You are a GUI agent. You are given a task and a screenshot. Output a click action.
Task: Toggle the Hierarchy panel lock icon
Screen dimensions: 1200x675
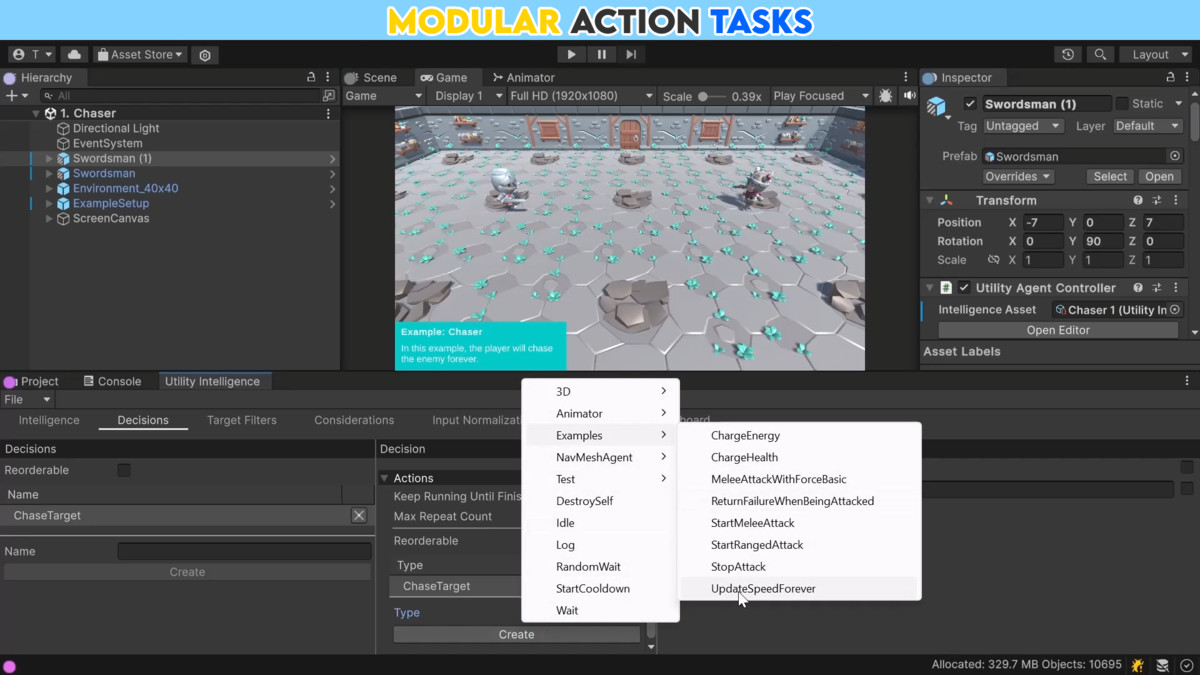[311, 77]
